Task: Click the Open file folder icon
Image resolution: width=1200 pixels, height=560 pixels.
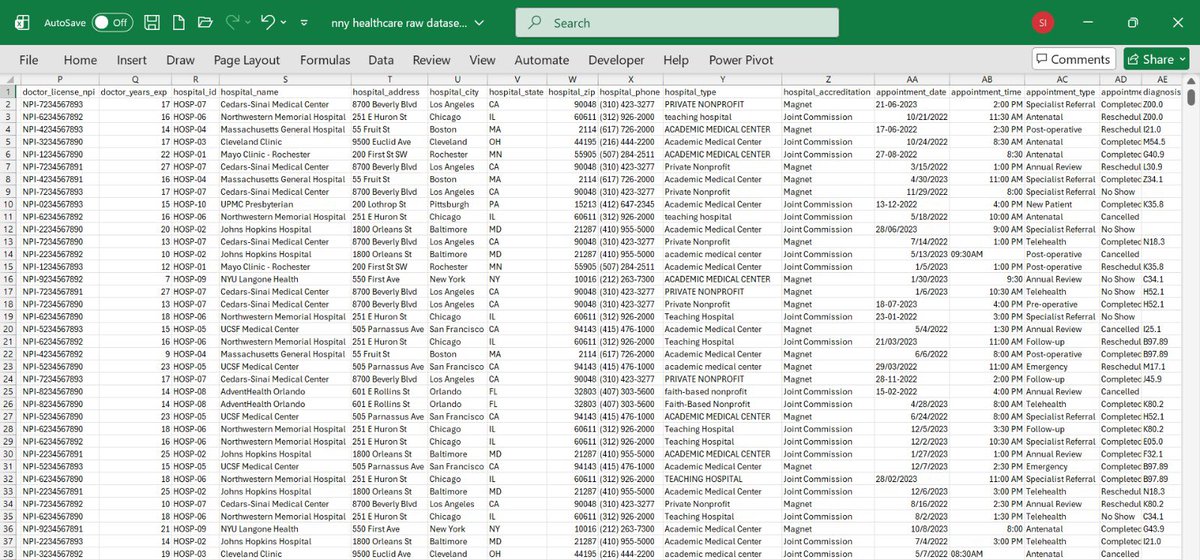Action: tap(205, 22)
